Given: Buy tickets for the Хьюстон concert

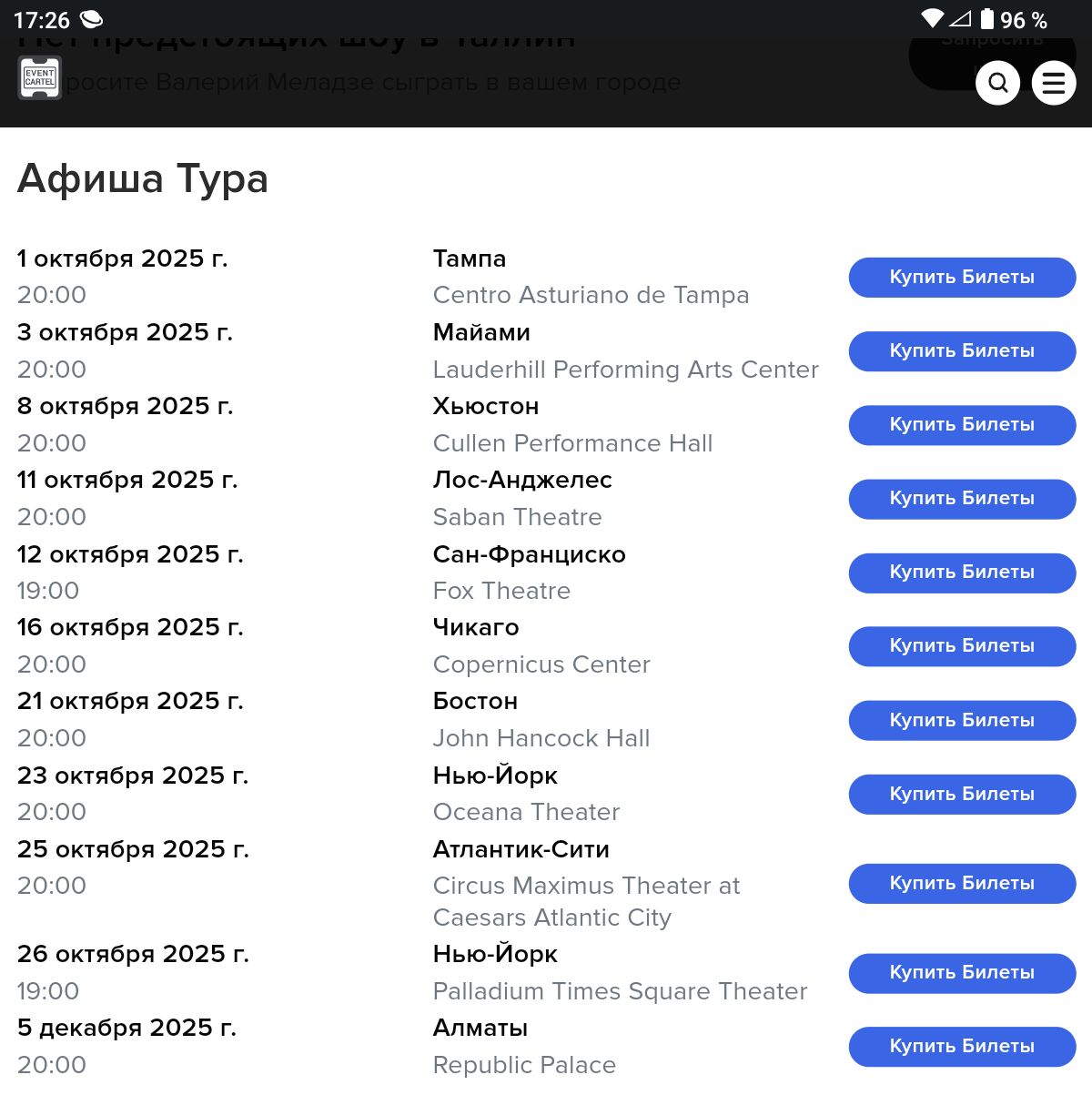Looking at the screenshot, I should pos(962,425).
